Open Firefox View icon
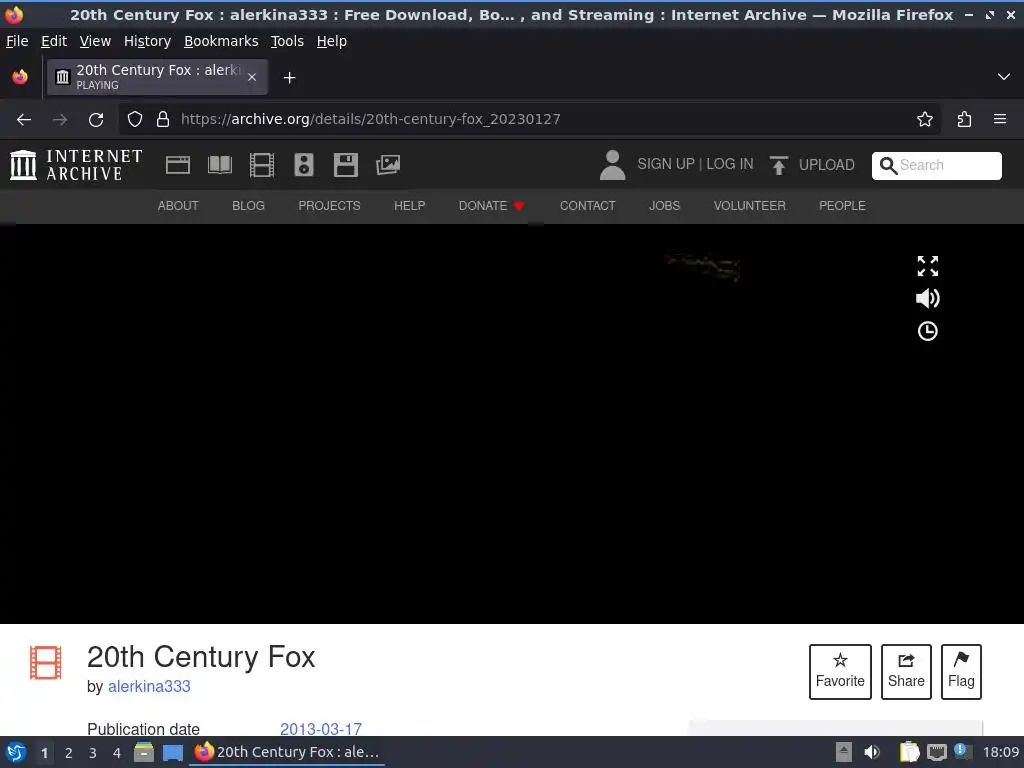The height and width of the screenshot is (768, 1024). pyautogui.click(x=20, y=77)
